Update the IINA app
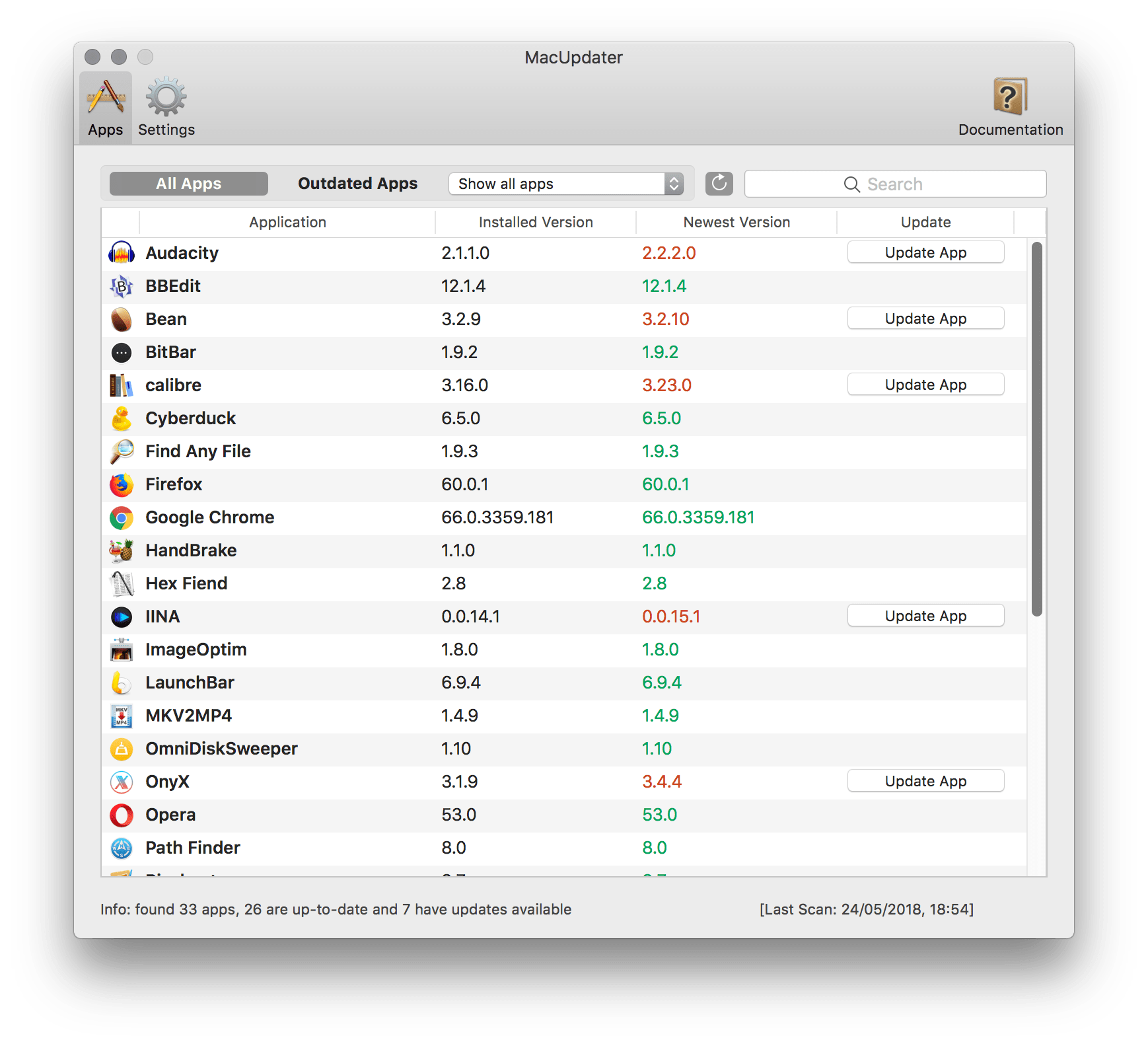The image size is (1148, 1044). 925,616
